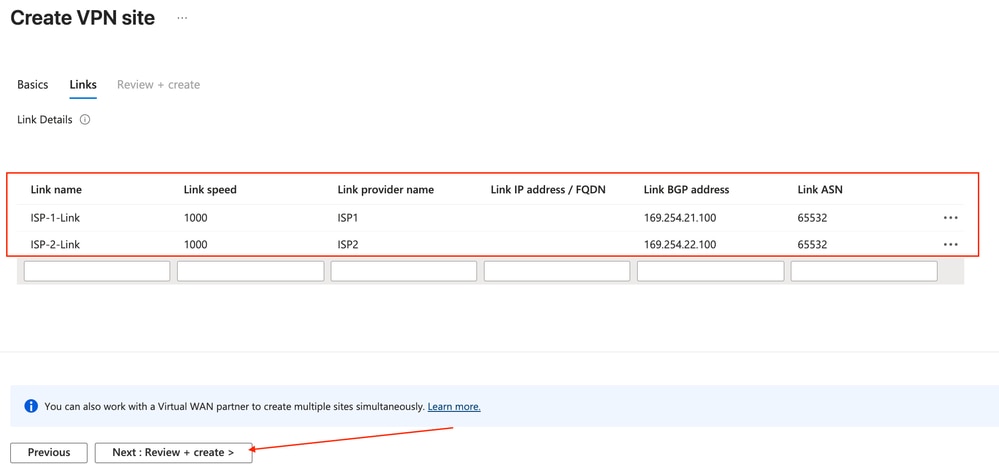This screenshot has height=476, width=999.
Task: Select the ISP-2-Link name cell
Action: (x=55, y=244)
